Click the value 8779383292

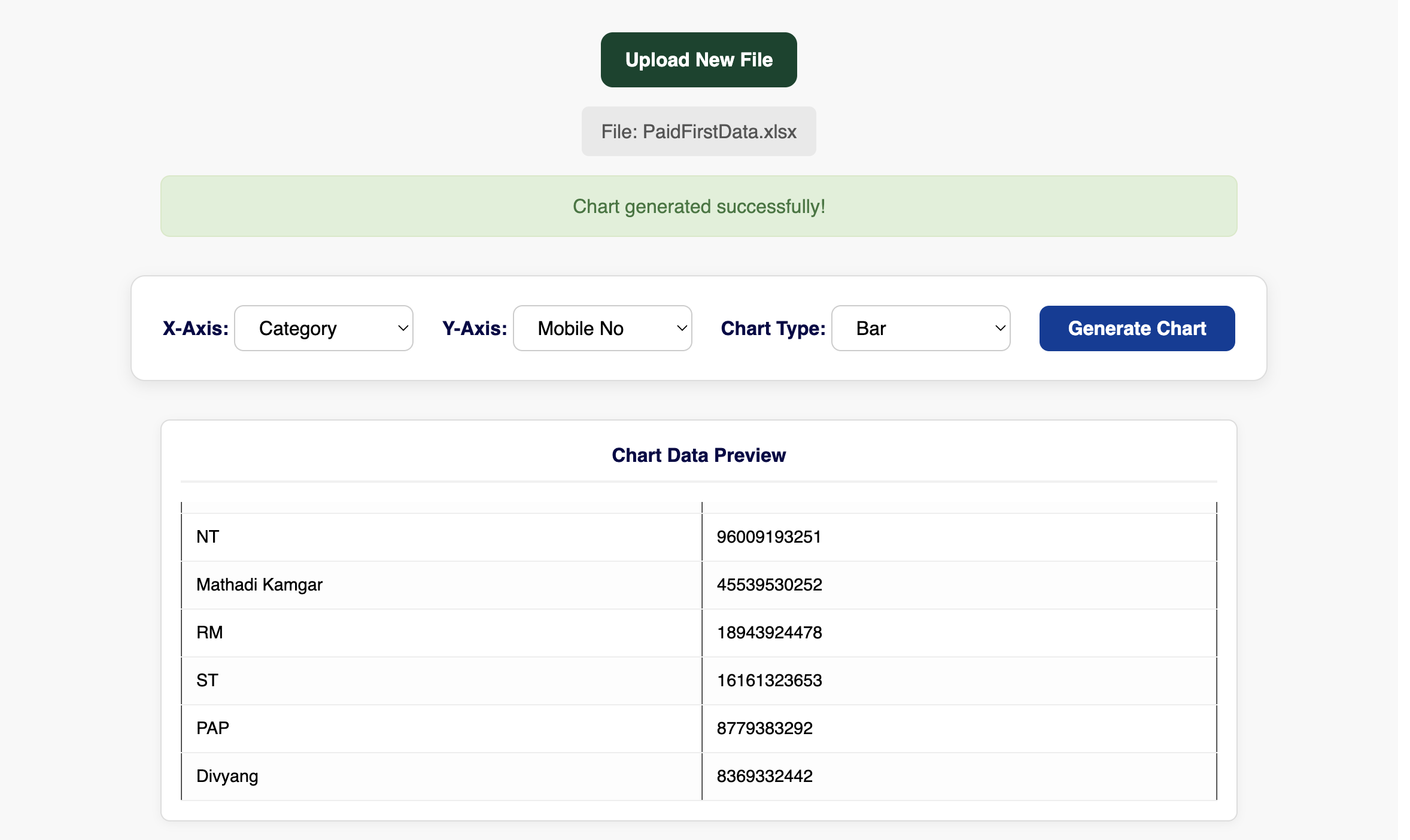tap(764, 729)
